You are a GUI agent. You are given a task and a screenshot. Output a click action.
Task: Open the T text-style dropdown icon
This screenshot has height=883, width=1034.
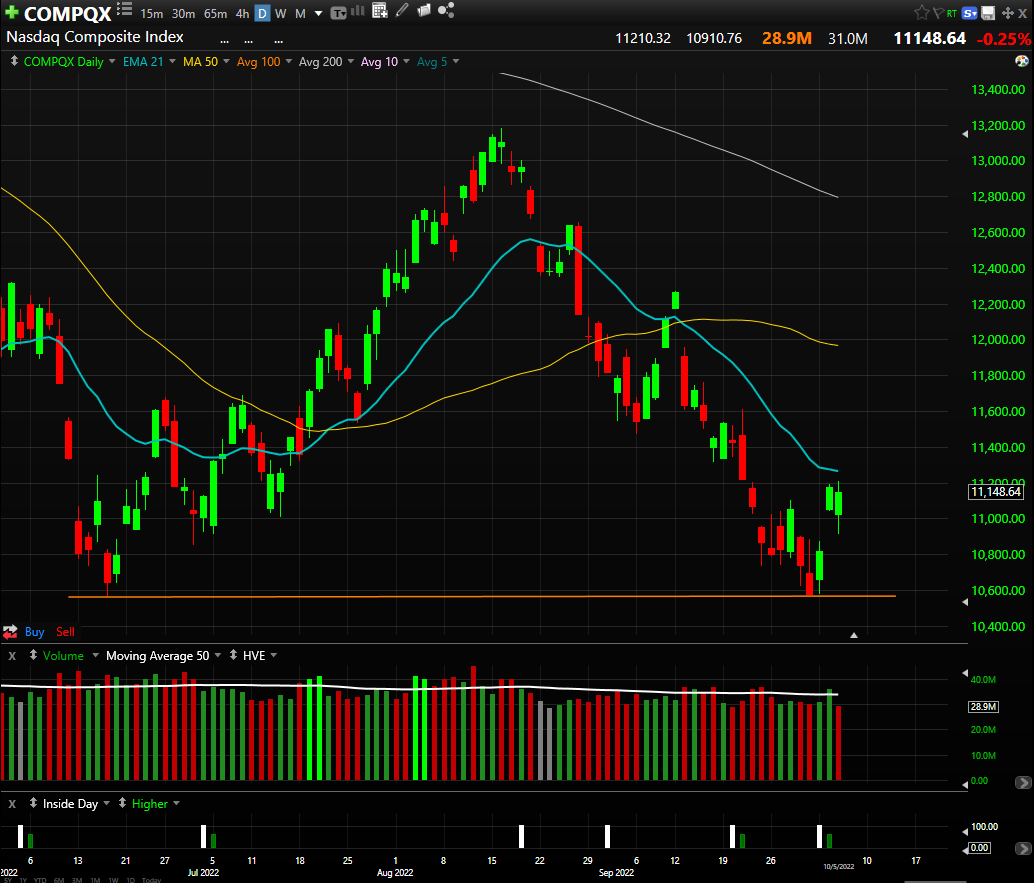tap(338, 13)
